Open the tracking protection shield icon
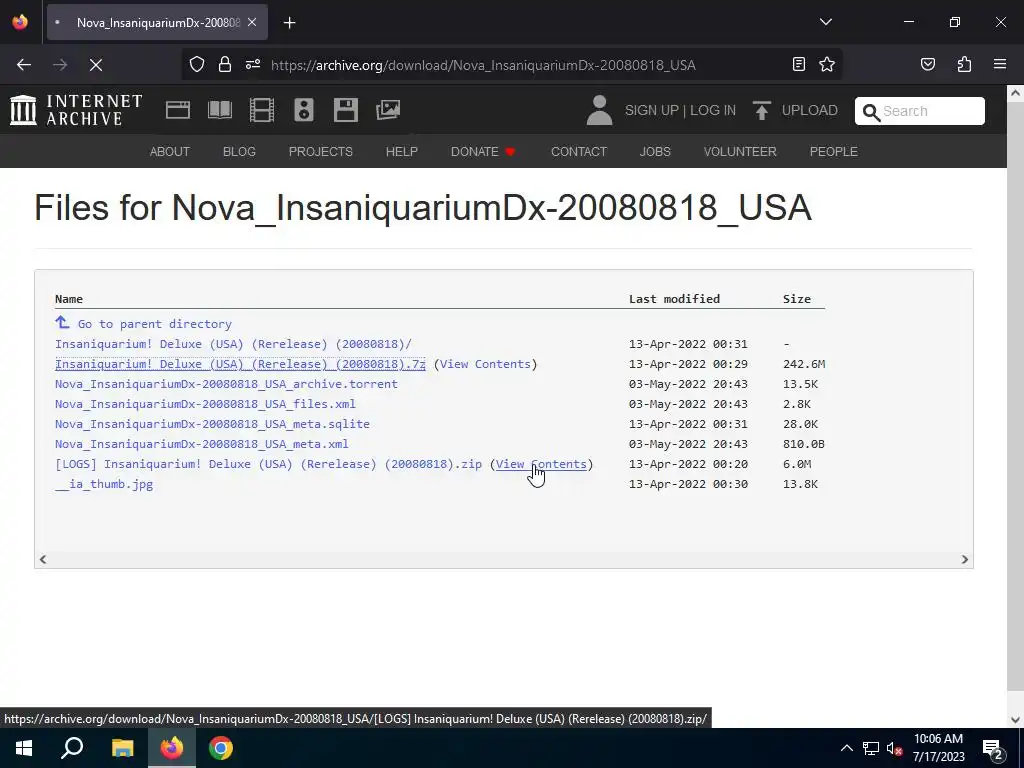The height and width of the screenshot is (768, 1024). pos(197,64)
